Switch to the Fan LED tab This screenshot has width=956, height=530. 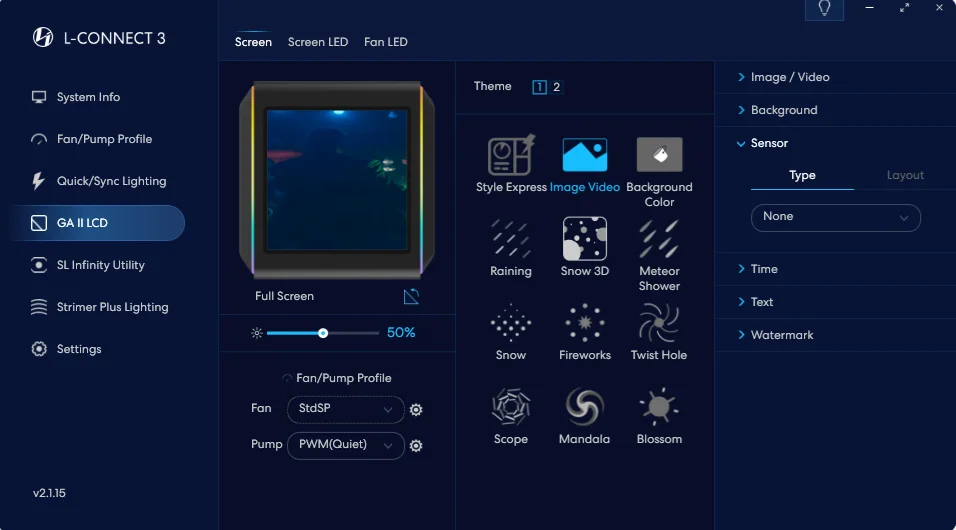[385, 42]
